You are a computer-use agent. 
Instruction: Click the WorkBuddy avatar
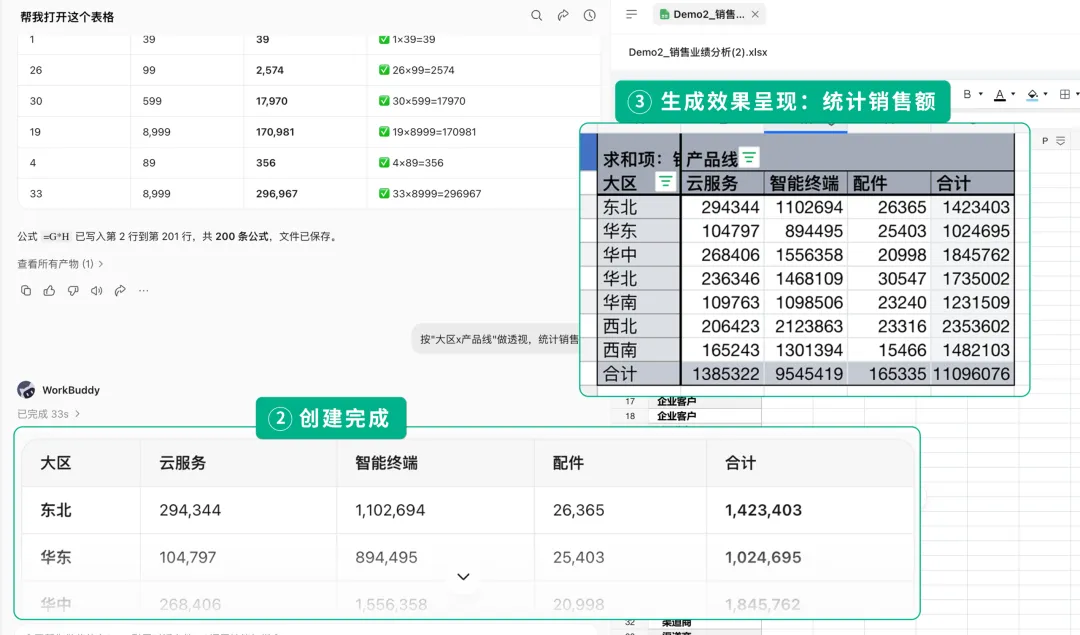click(26, 390)
